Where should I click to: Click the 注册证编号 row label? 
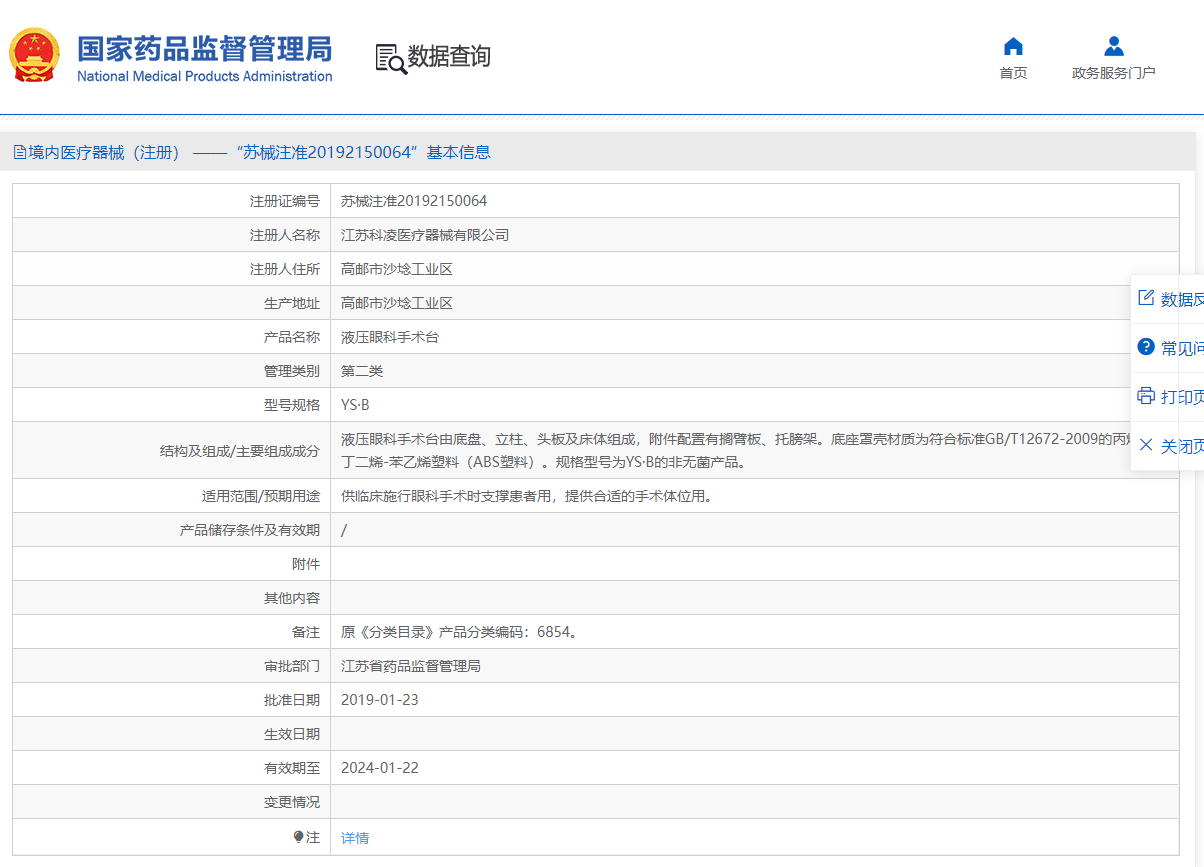285,201
